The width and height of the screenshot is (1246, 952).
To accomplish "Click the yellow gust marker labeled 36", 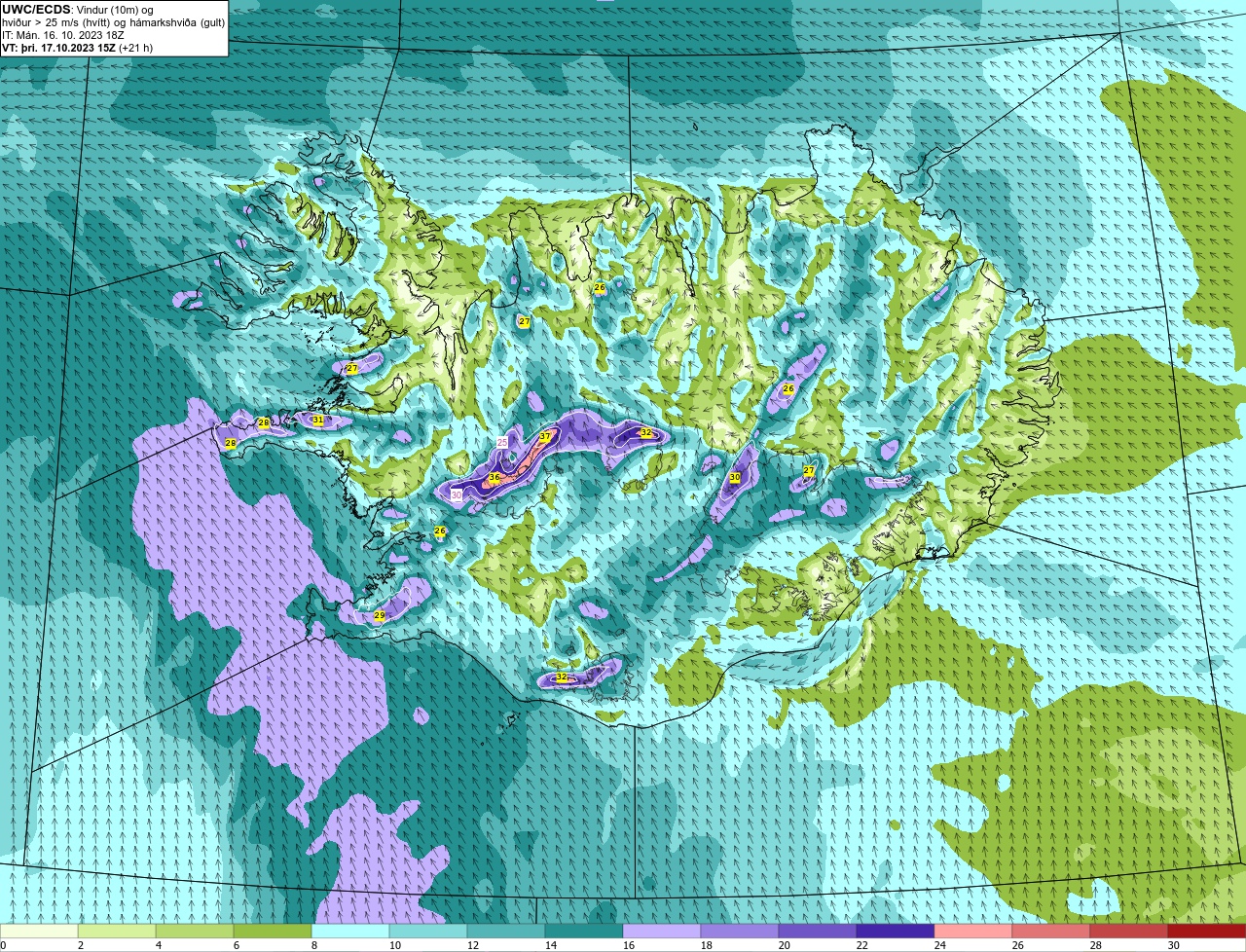I will [495, 478].
